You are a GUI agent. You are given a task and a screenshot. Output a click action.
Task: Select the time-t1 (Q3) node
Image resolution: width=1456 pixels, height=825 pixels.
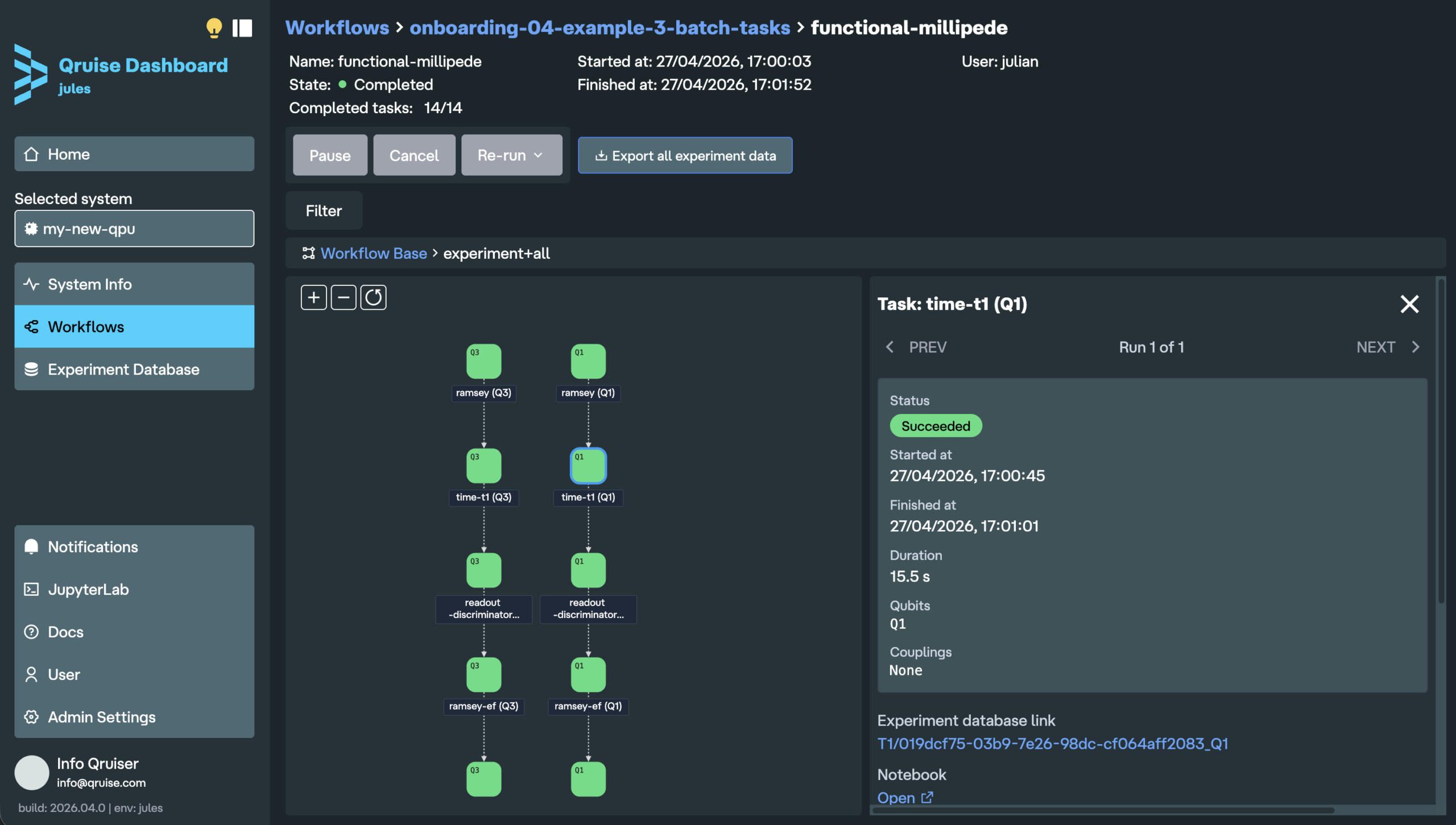coord(484,466)
